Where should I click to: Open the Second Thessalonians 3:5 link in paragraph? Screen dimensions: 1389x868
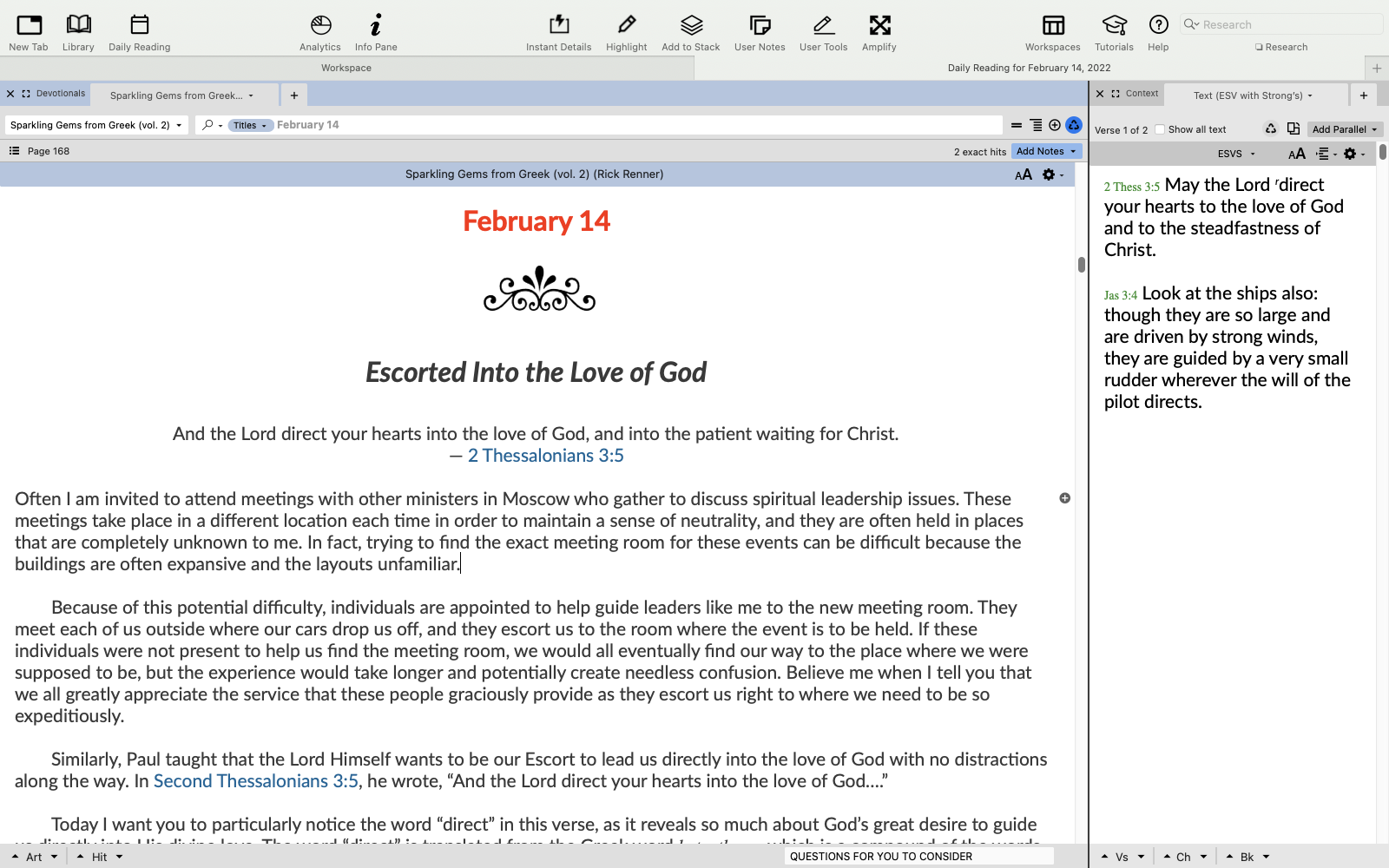click(256, 781)
